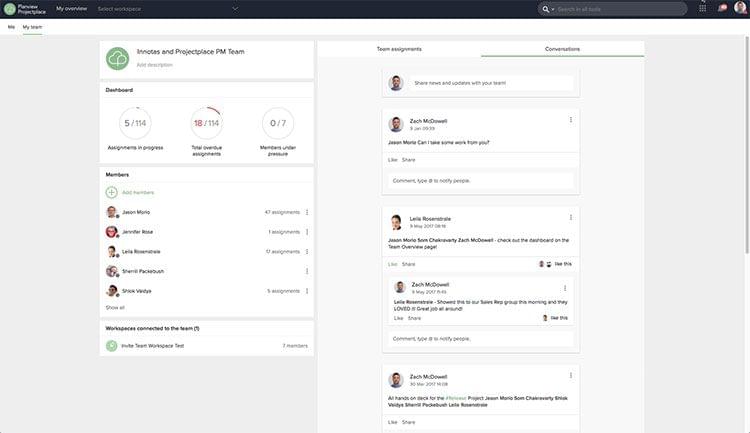Click Jason Morio's avatar
750x433 pixels.
tap(111, 212)
